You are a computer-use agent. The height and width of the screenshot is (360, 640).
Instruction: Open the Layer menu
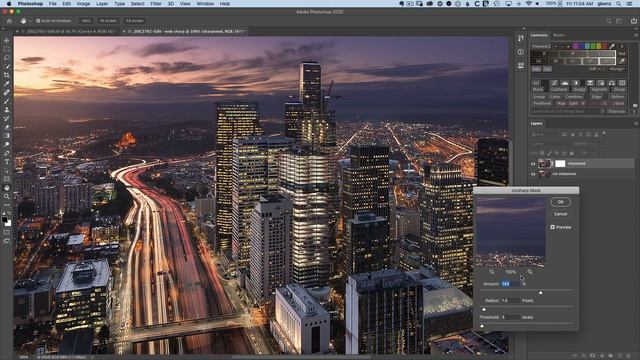click(102, 4)
